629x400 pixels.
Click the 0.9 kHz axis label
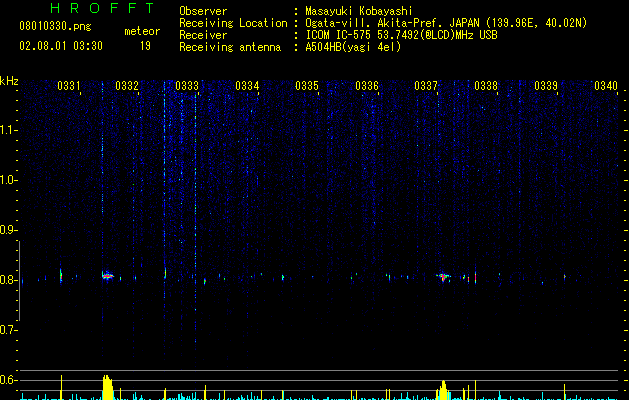[8, 230]
